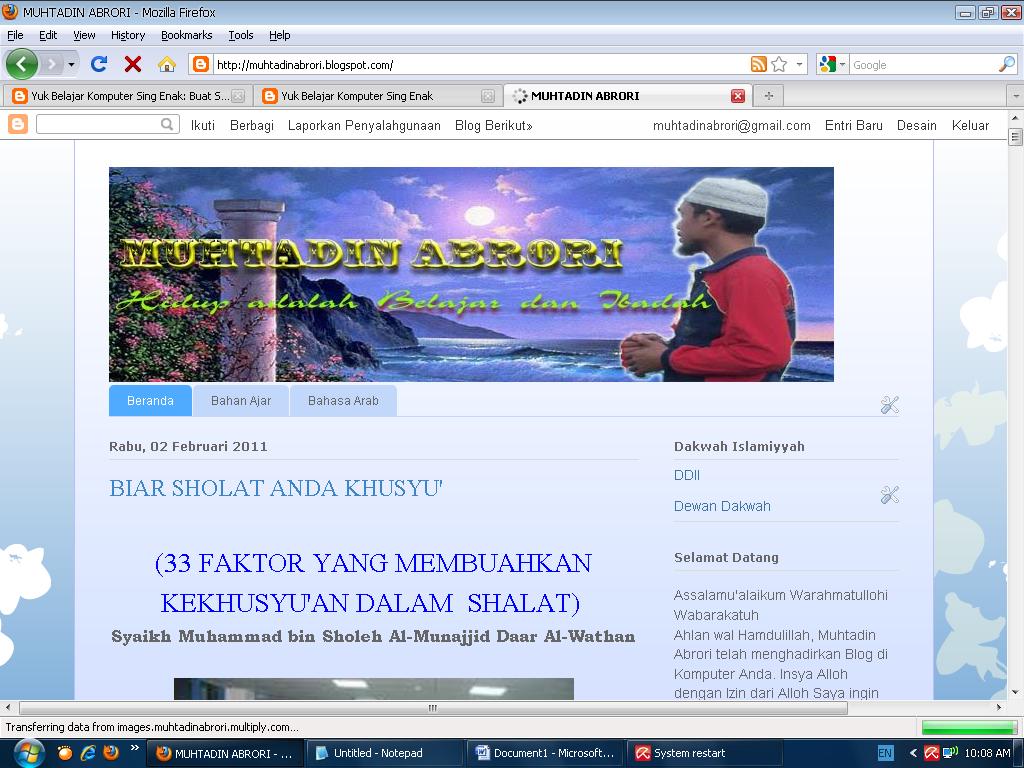Open the list all tabs dropdown
The height and width of the screenshot is (768, 1024).
click(x=1016, y=96)
